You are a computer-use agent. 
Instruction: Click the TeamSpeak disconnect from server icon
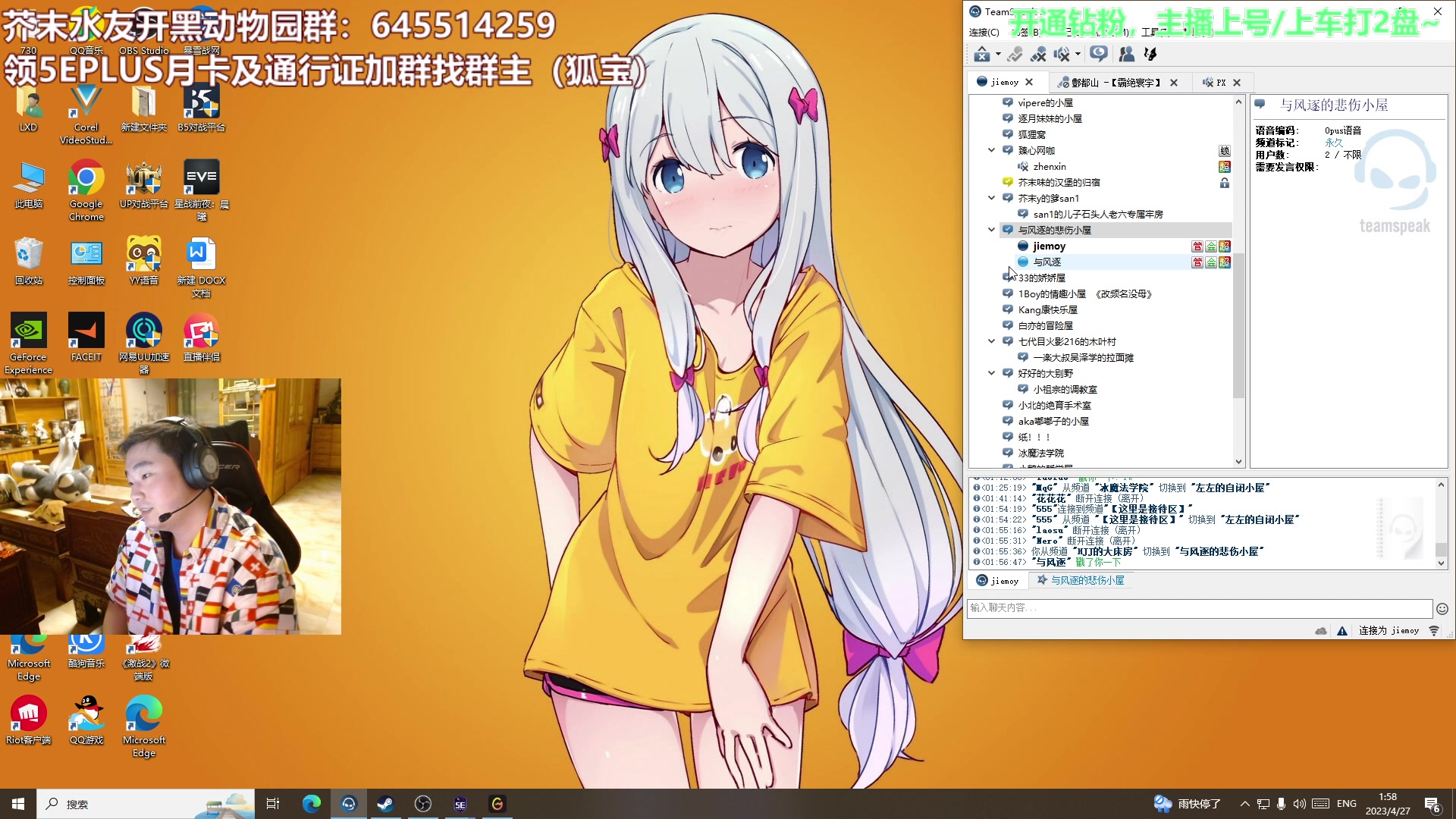click(982, 54)
